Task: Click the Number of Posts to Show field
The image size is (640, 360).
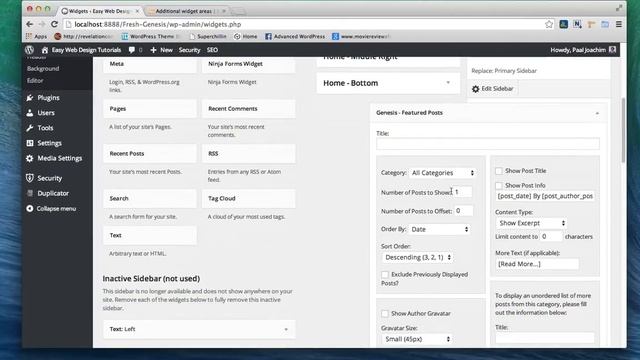Action: coord(463,192)
